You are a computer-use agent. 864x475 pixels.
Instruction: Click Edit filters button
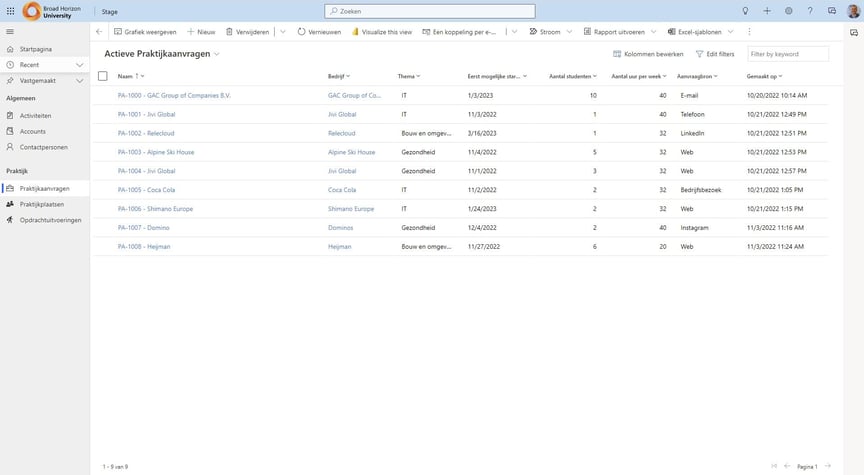(715, 54)
